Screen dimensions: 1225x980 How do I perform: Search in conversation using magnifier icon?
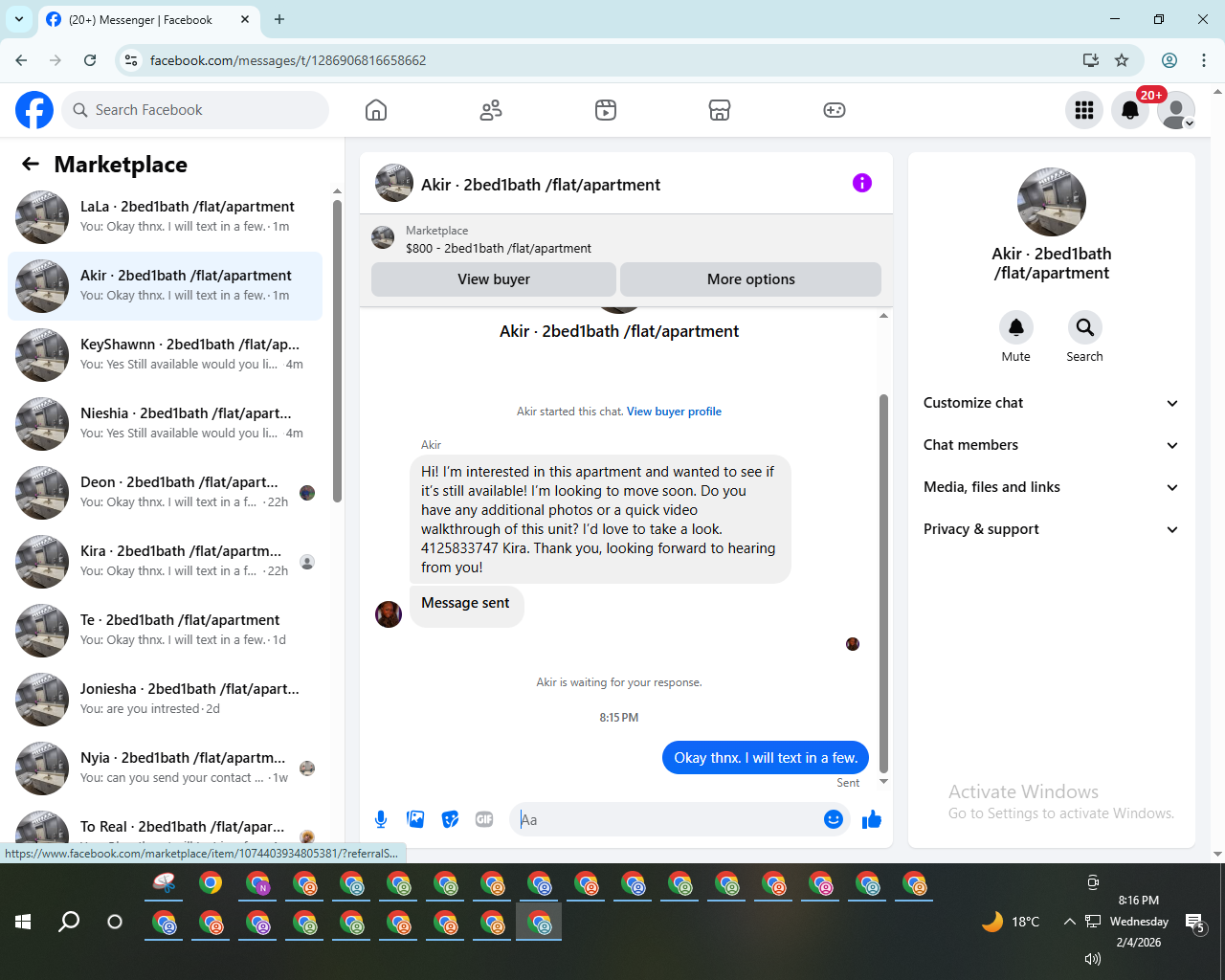[1085, 327]
